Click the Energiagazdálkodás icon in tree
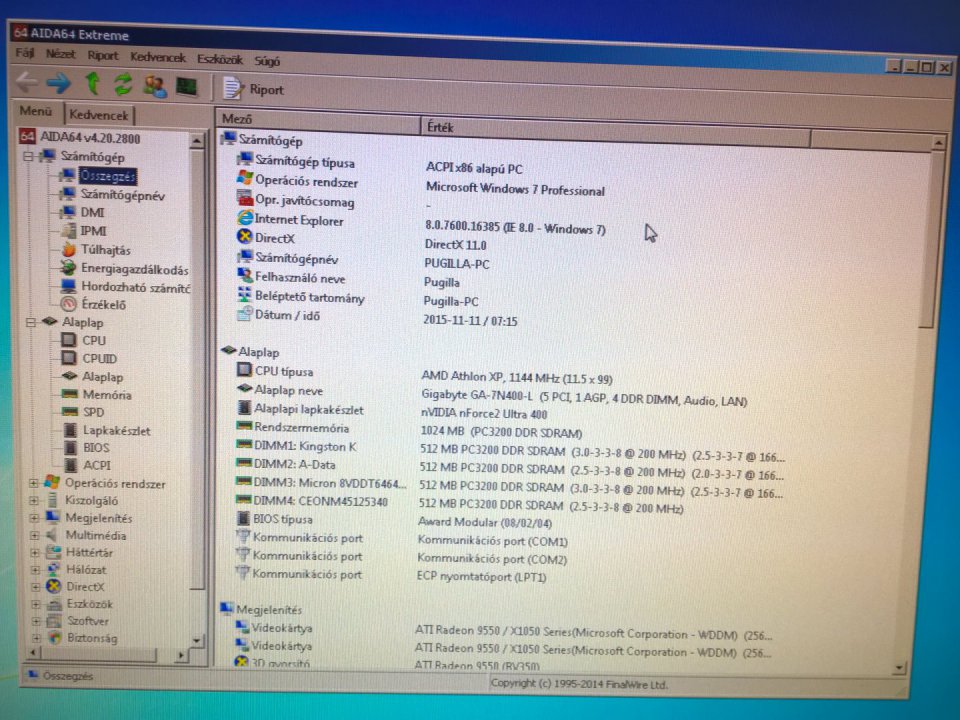The height and width of the screenshot is (720, 960). coord(68,268)
